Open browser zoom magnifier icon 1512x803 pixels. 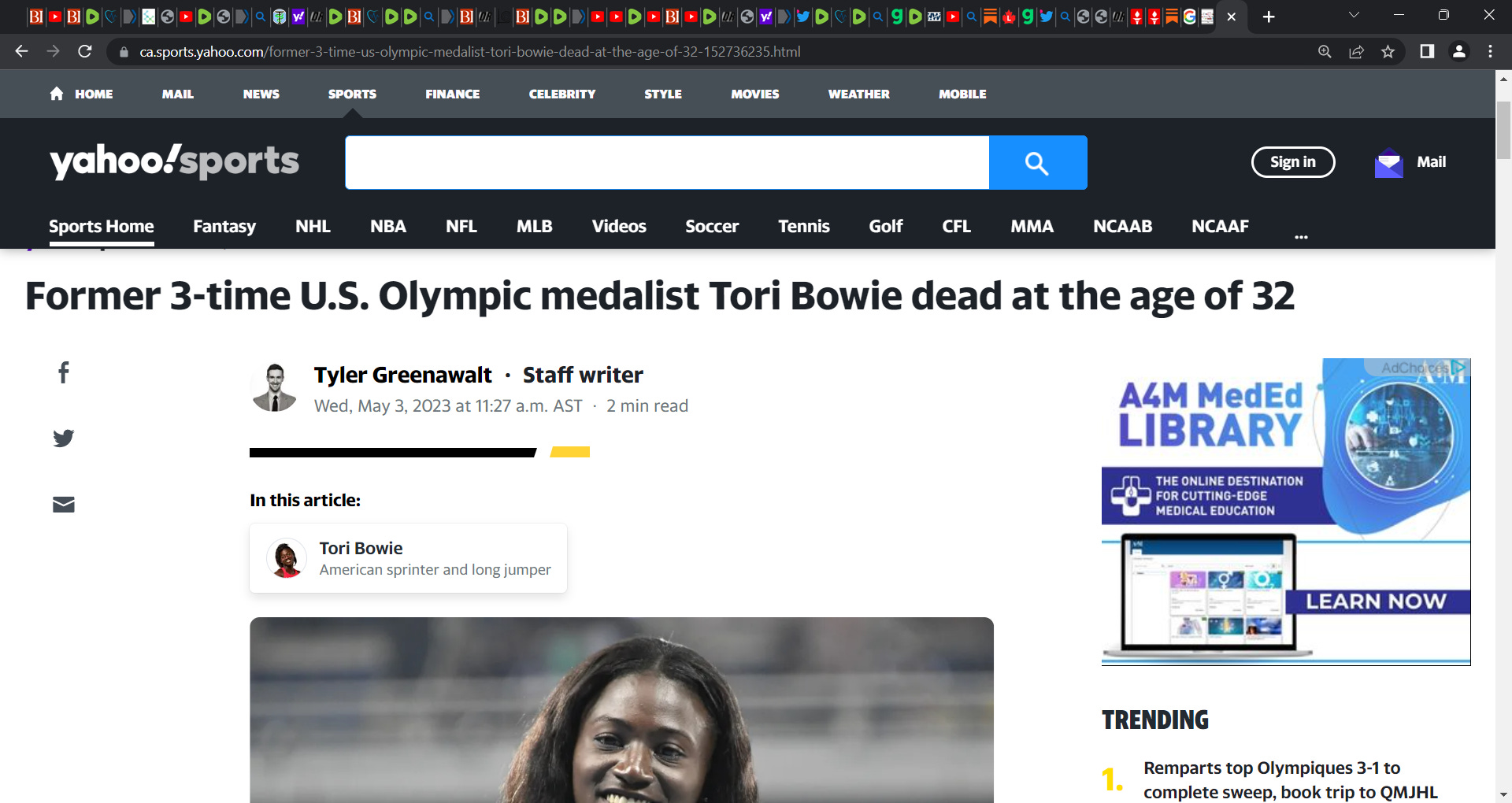coord(1325,52)
